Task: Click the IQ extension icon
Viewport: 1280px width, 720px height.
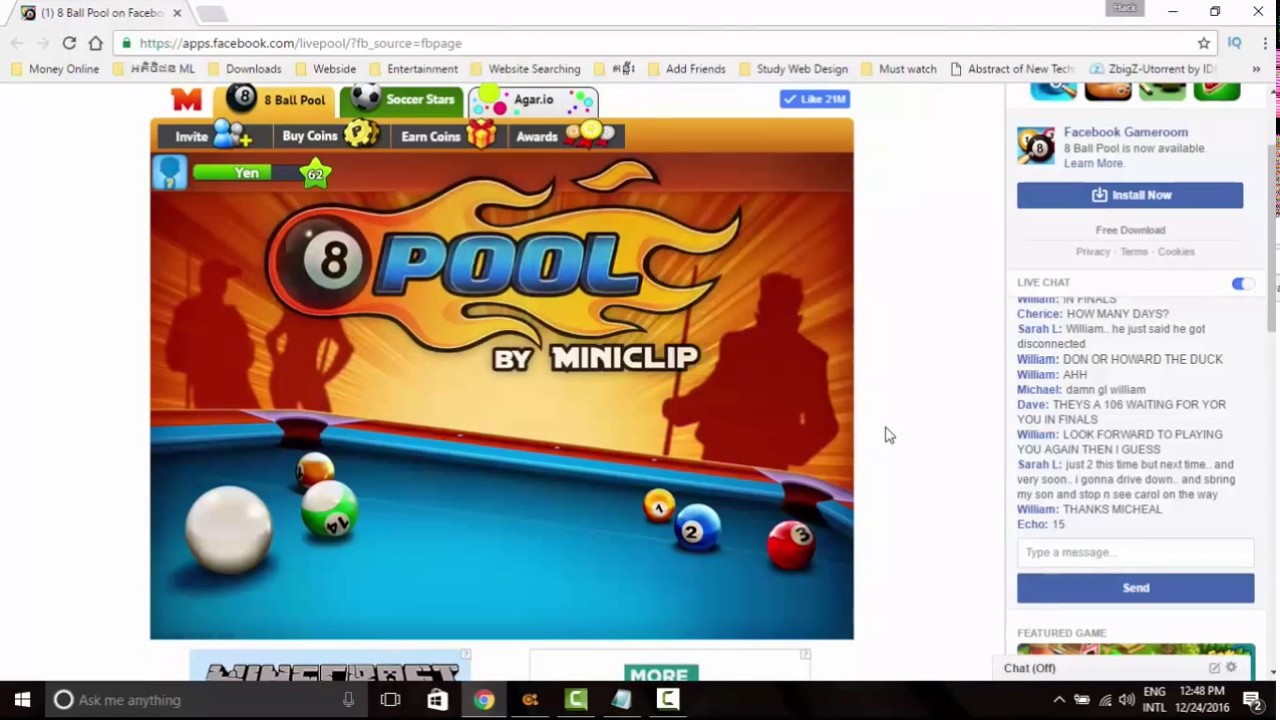Action: [x=1234, y=43]
